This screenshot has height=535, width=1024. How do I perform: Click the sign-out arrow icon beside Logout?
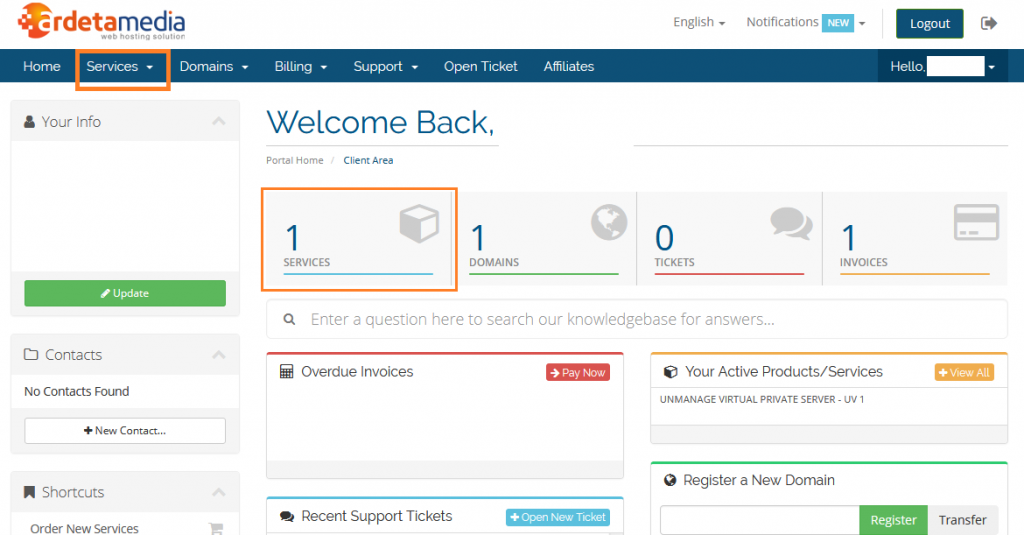click(x=989, y=23)
